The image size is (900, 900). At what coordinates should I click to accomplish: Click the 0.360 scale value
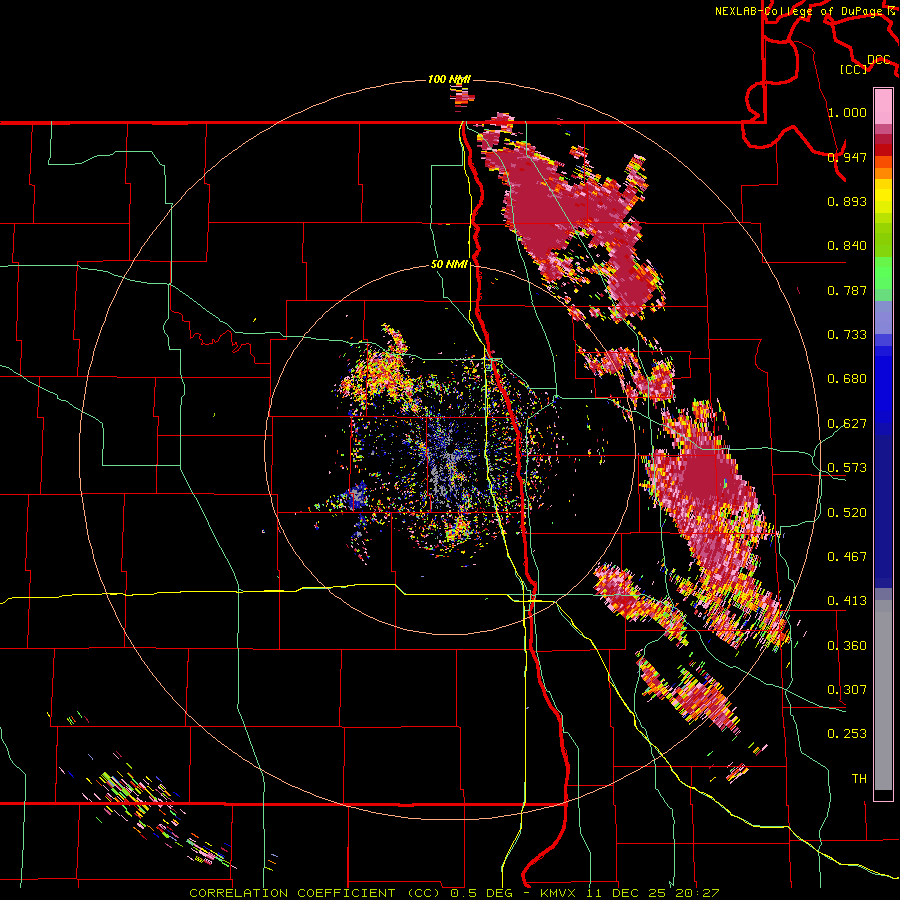(x=847, y=646)
